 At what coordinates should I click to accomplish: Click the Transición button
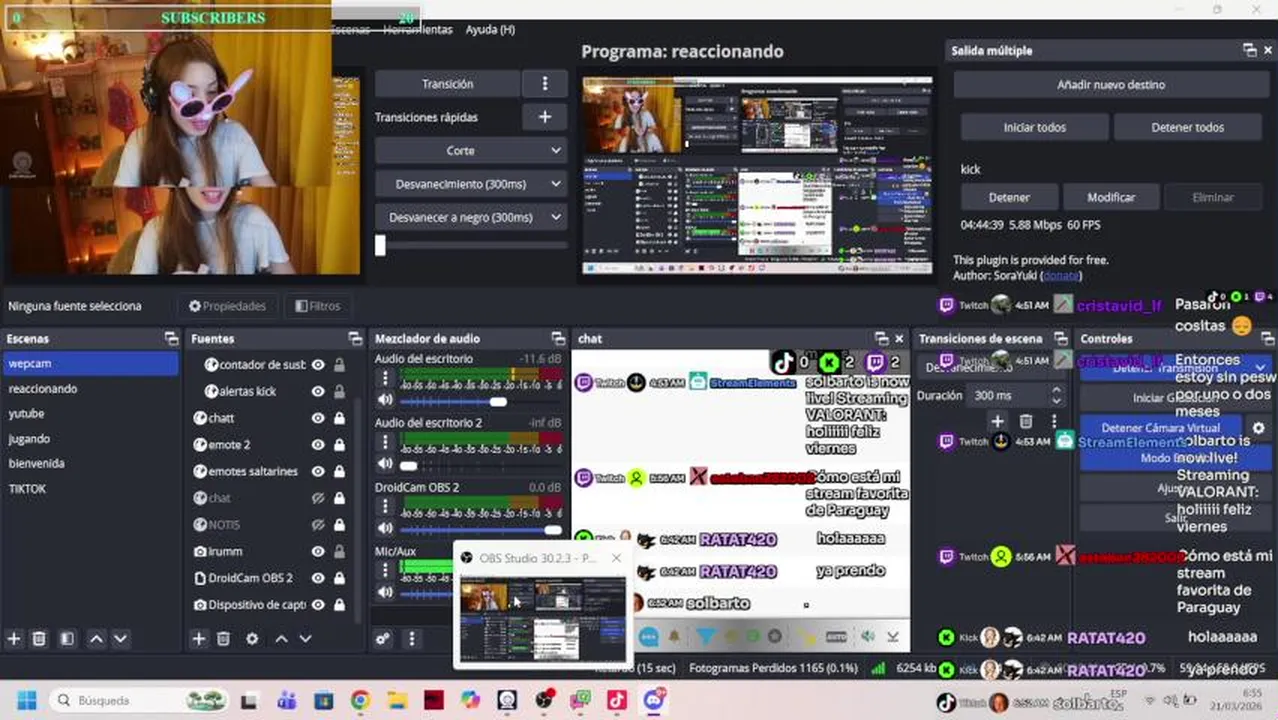(448, 84)
